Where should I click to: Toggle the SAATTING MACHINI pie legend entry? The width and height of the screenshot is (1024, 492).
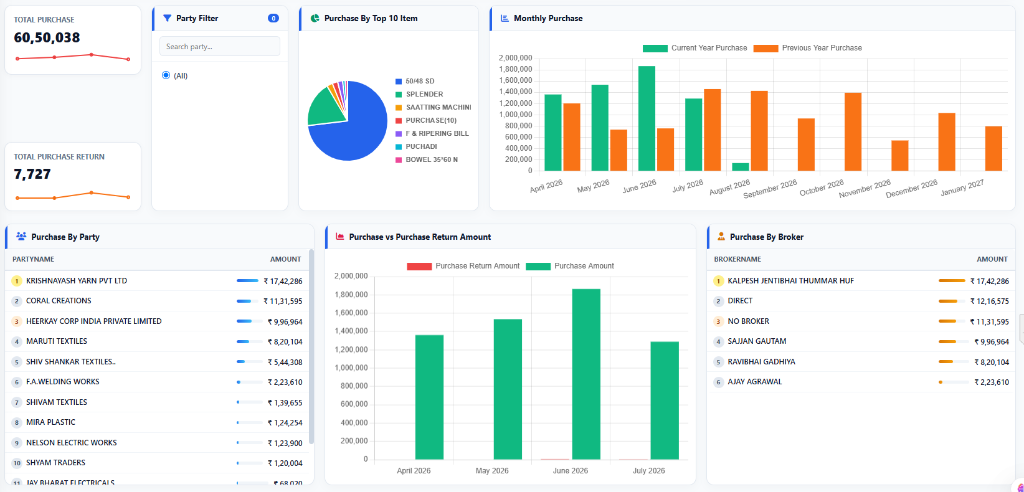433,107
